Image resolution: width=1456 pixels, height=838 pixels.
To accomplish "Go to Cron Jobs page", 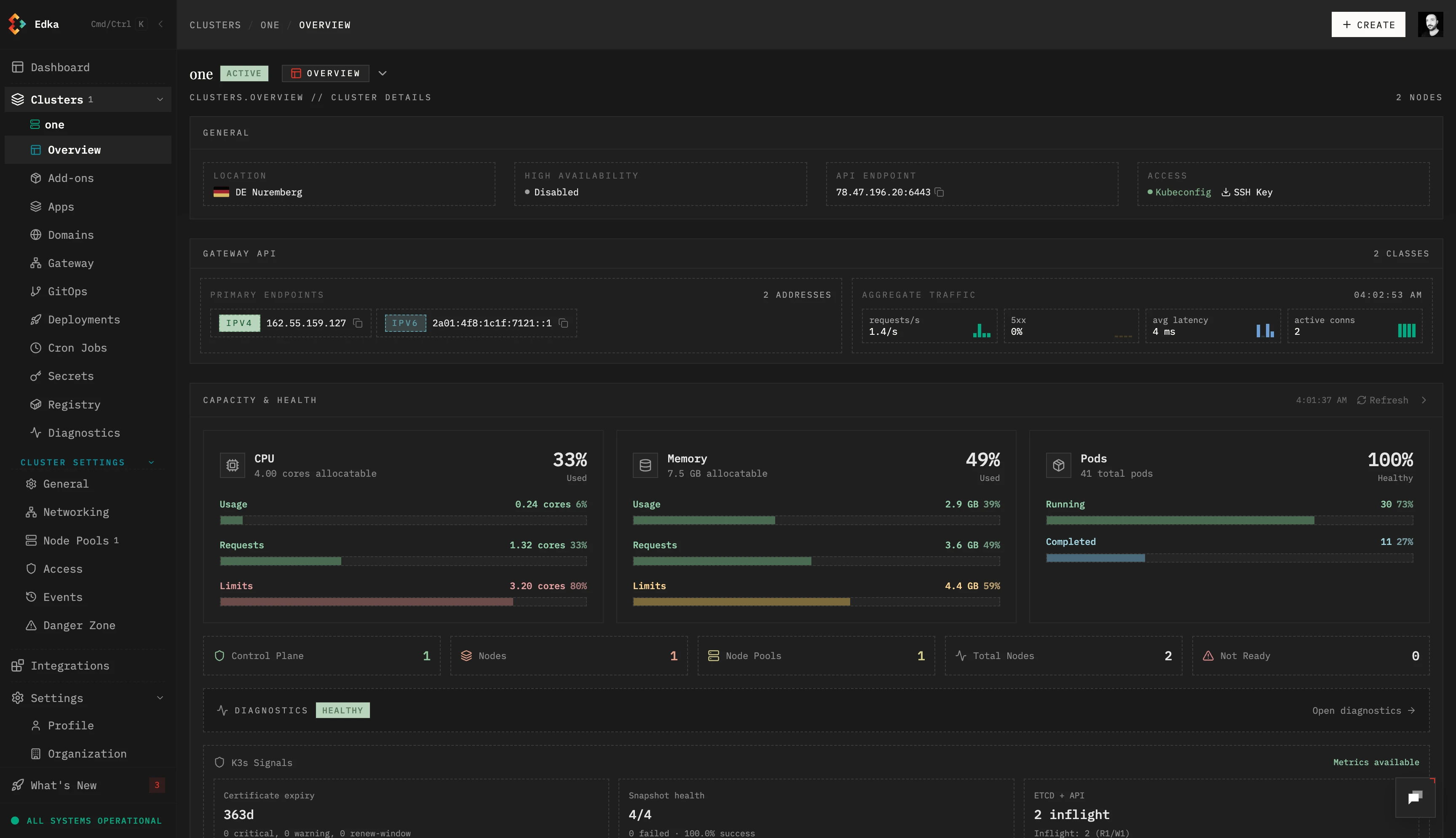I will coord(77,348).
